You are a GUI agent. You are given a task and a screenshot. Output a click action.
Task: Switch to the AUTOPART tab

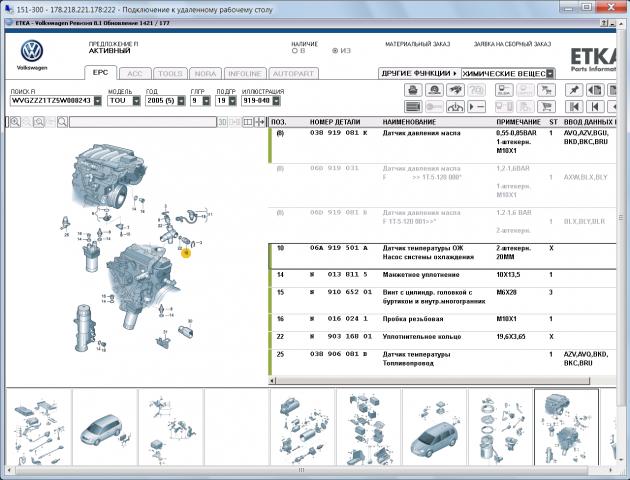click(293, 74)
